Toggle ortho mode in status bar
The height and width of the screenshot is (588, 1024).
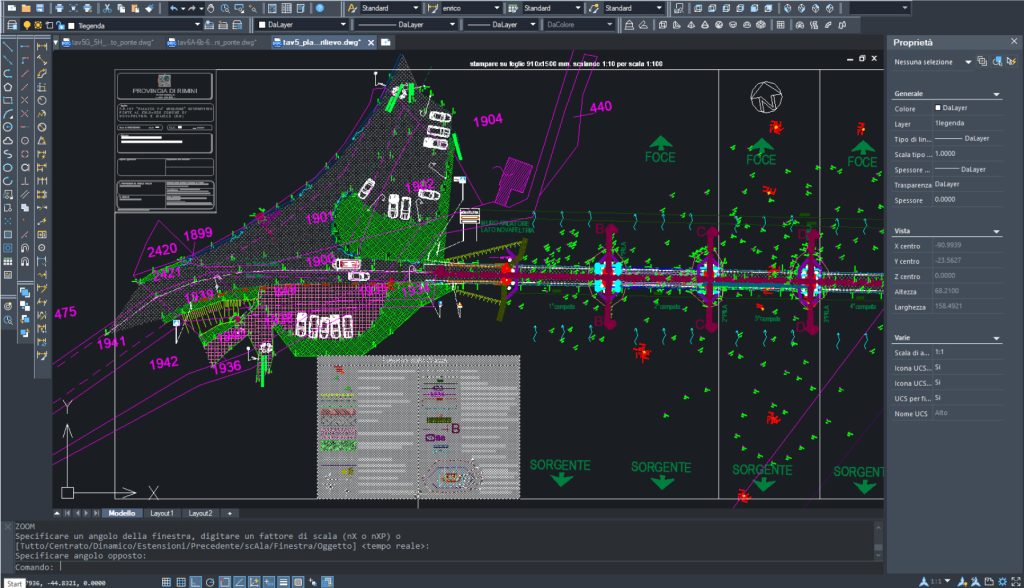196,581
